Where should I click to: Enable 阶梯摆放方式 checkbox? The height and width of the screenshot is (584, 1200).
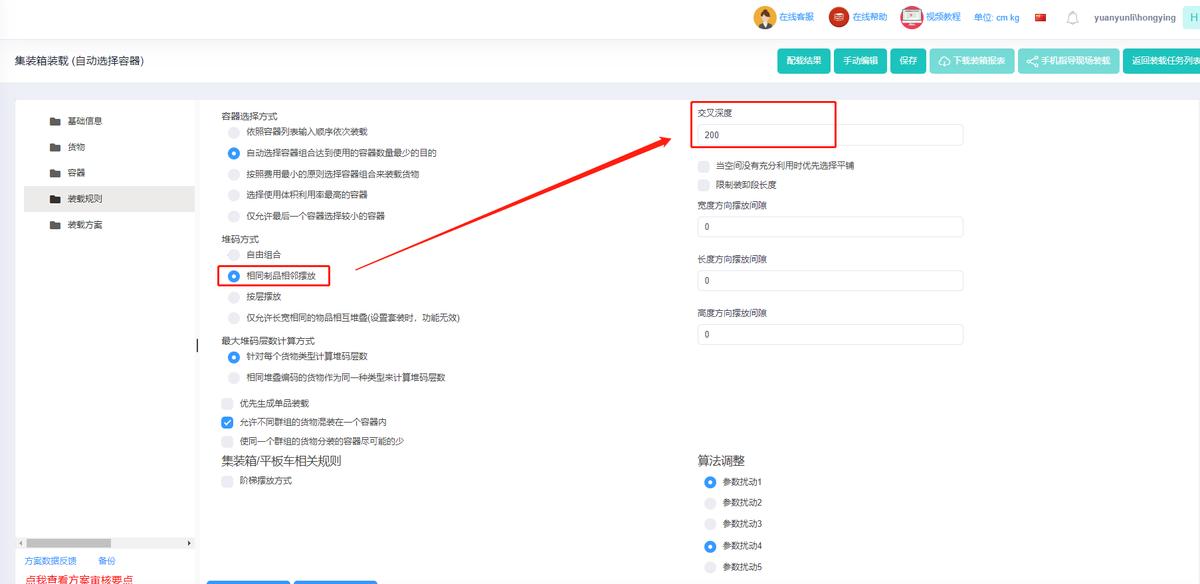227,481
